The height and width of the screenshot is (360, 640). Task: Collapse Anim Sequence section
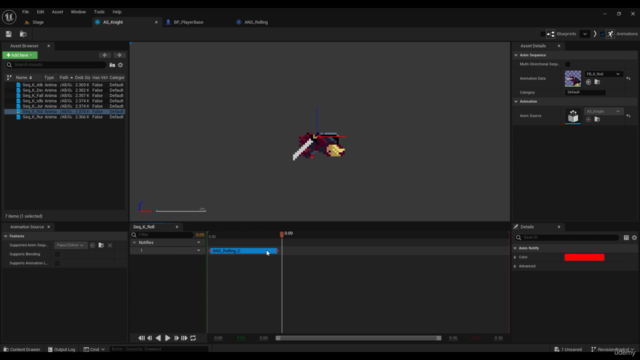(516, 55)
